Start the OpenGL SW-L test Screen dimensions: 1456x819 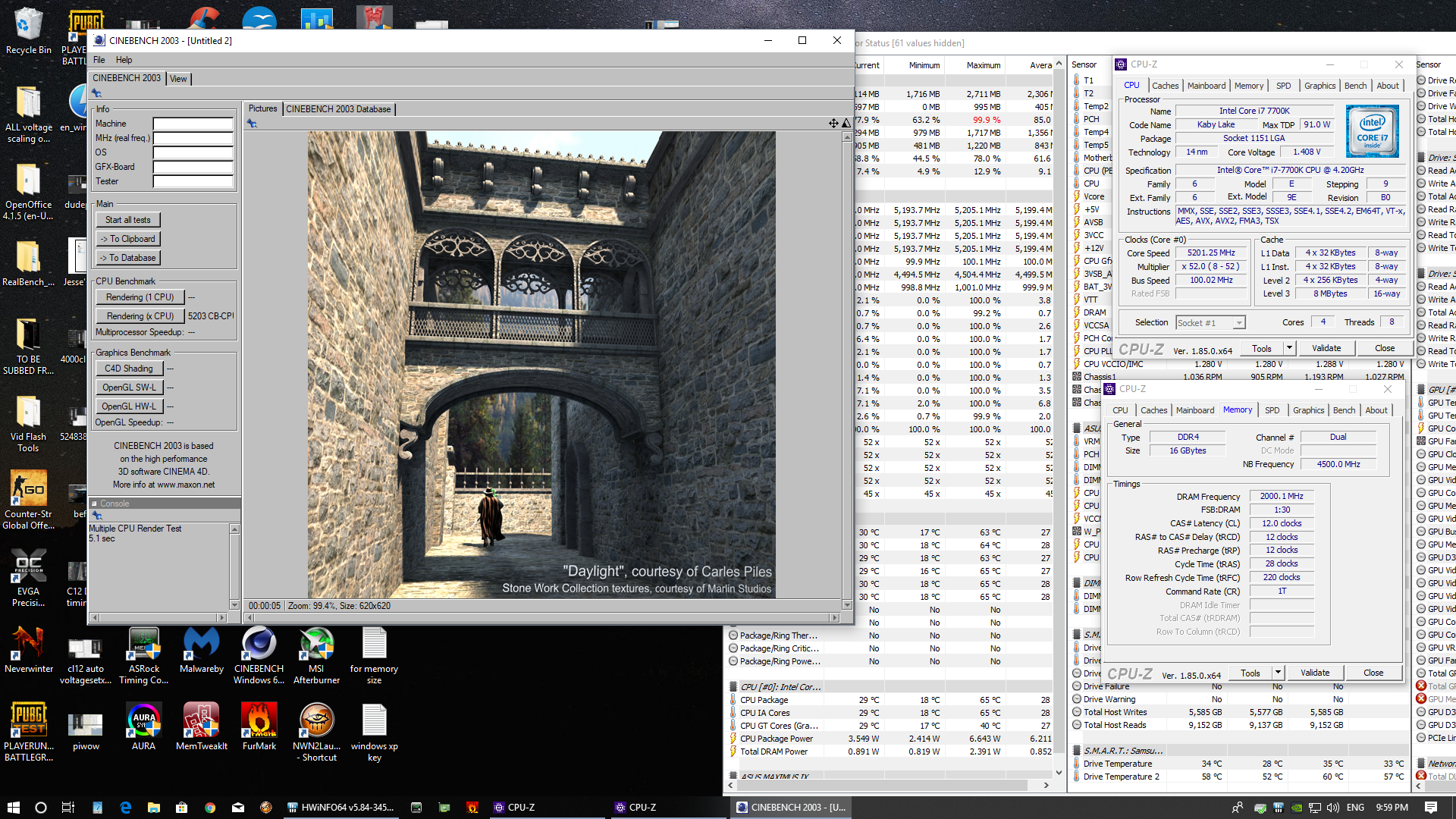[x=129, y=388]
